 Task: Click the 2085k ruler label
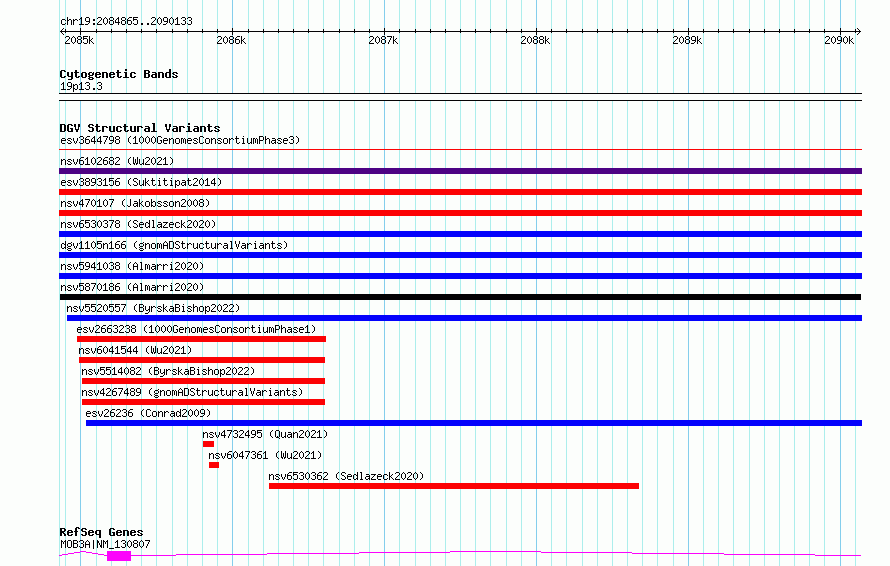pos(79,40)
